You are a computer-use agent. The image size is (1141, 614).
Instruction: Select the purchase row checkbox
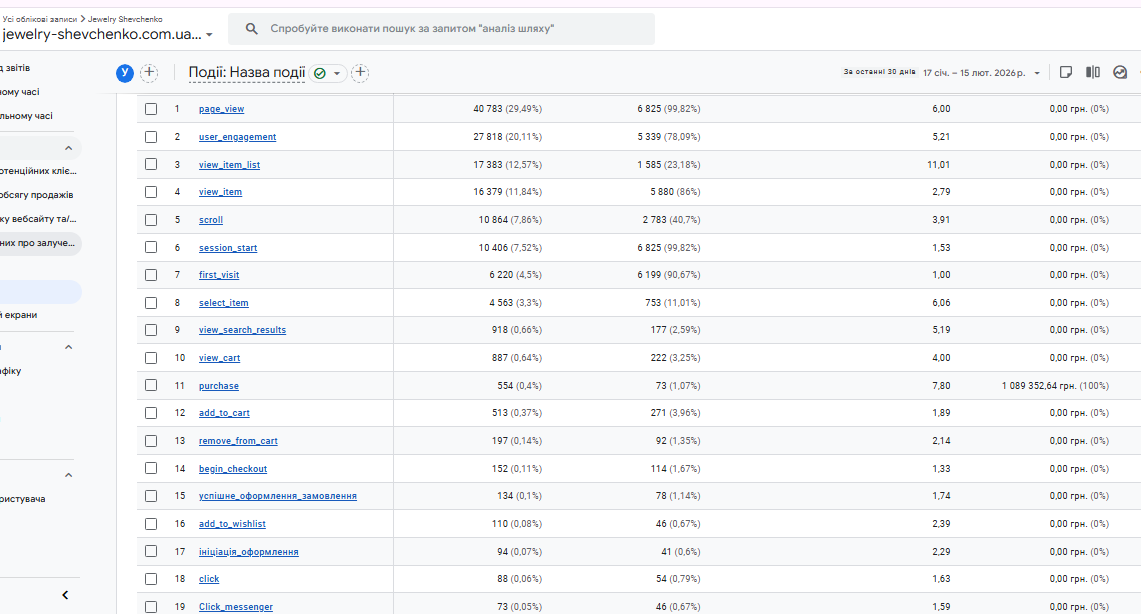[x=151, y=385]
